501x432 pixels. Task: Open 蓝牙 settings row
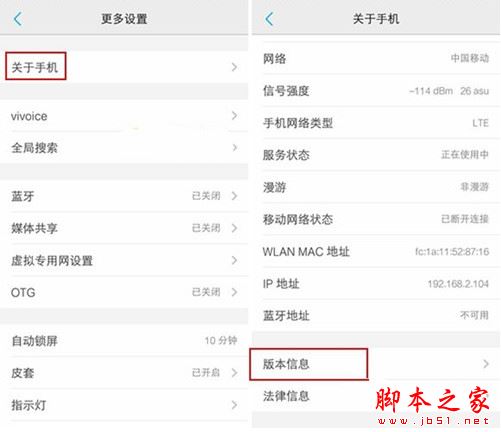pos(124,196)
